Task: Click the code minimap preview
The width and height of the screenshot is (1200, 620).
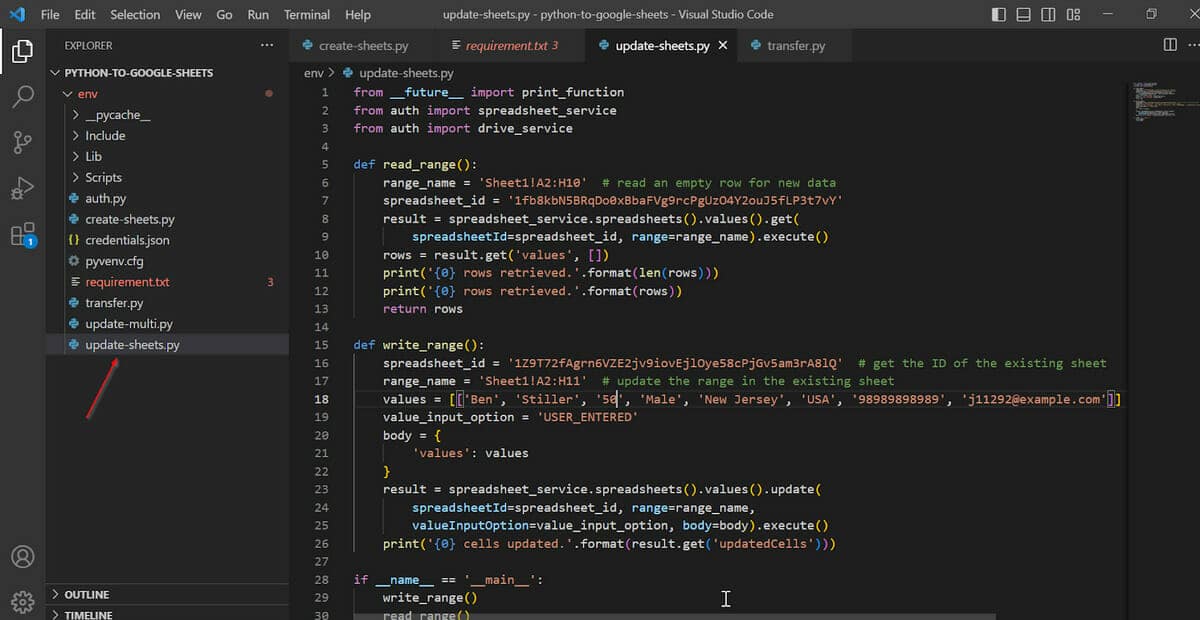Action: (1158, 100)
